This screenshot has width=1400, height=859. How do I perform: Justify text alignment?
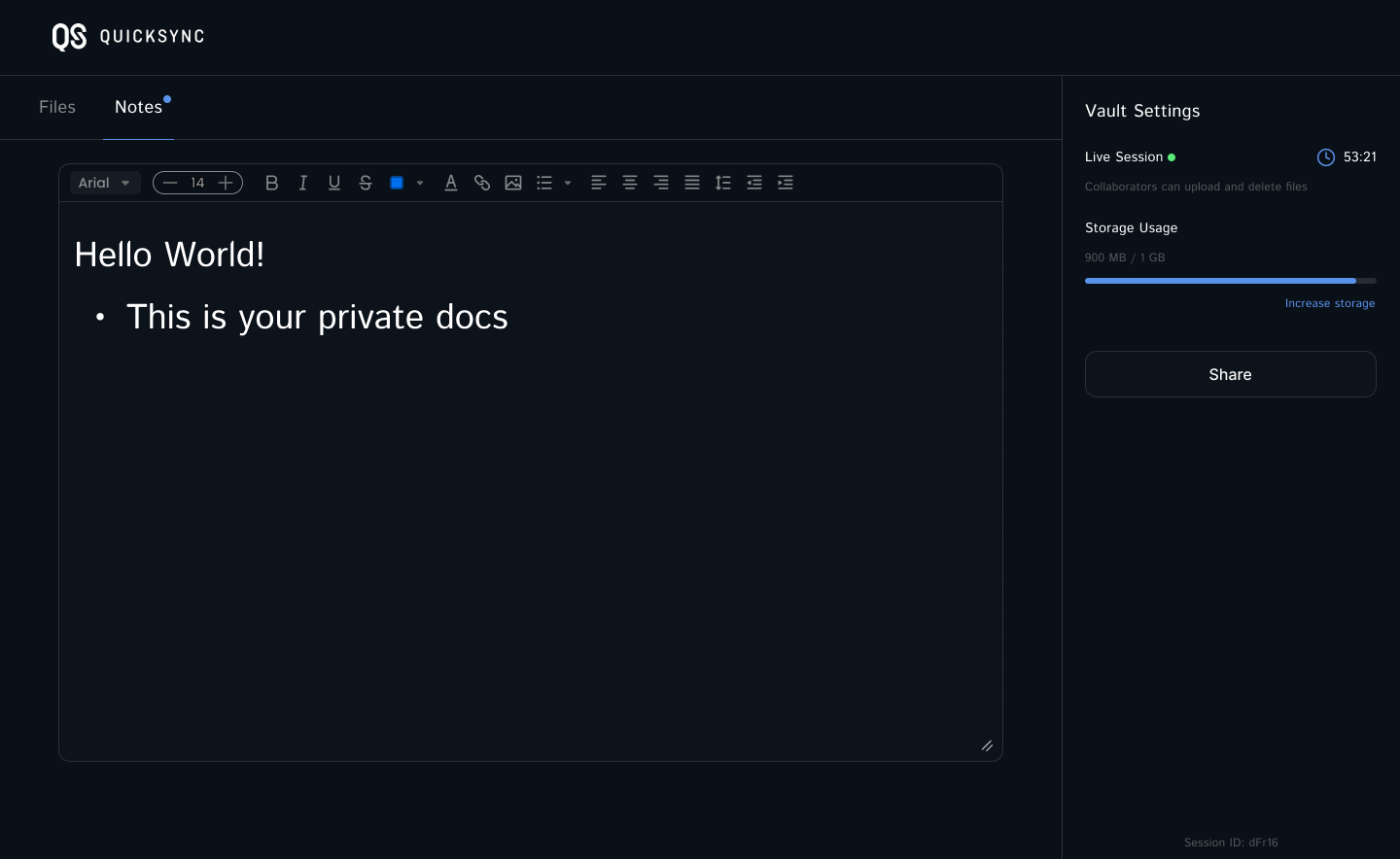[692, 183]
